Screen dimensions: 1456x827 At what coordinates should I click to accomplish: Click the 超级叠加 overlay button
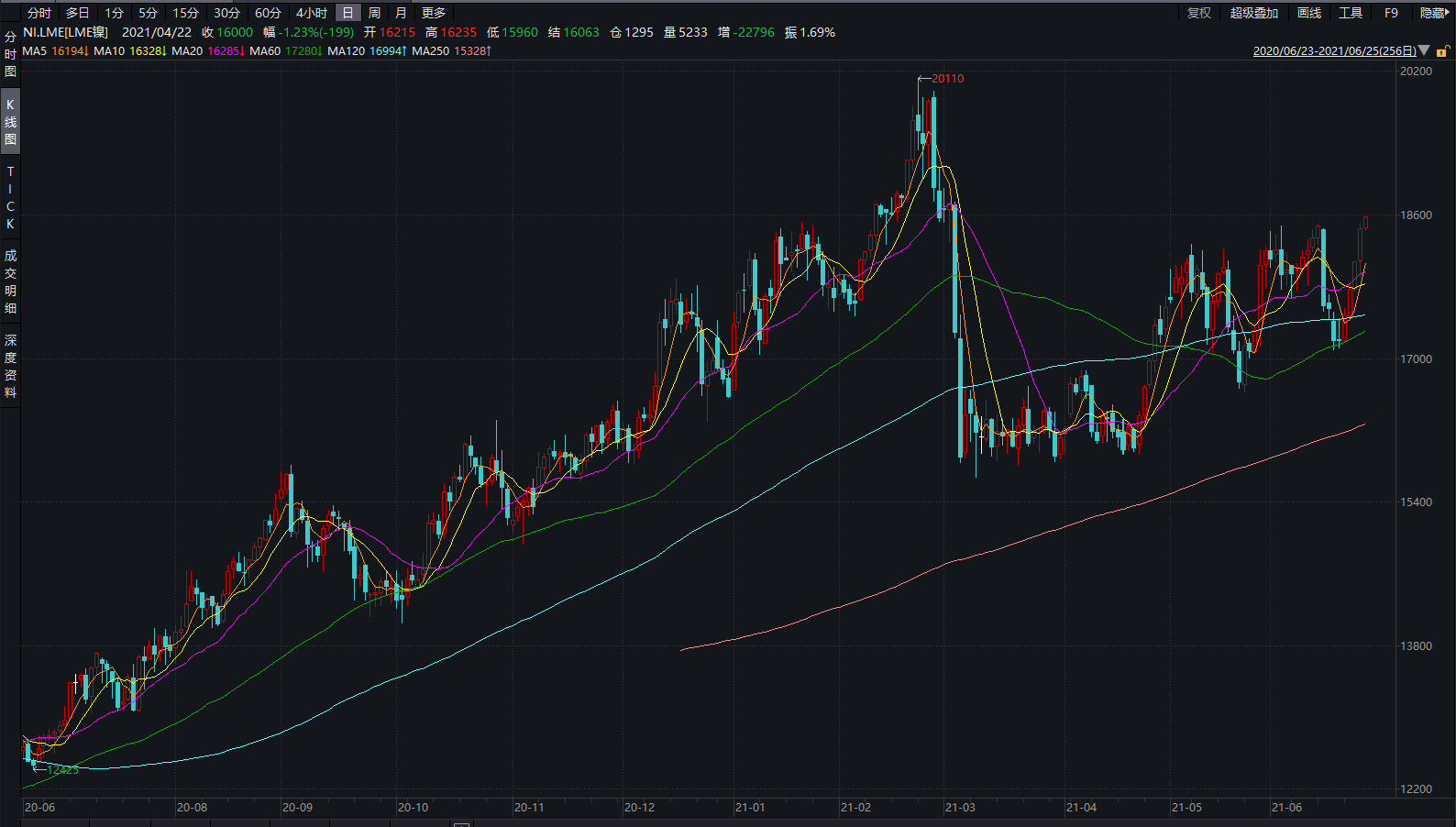pos(1253,13)
